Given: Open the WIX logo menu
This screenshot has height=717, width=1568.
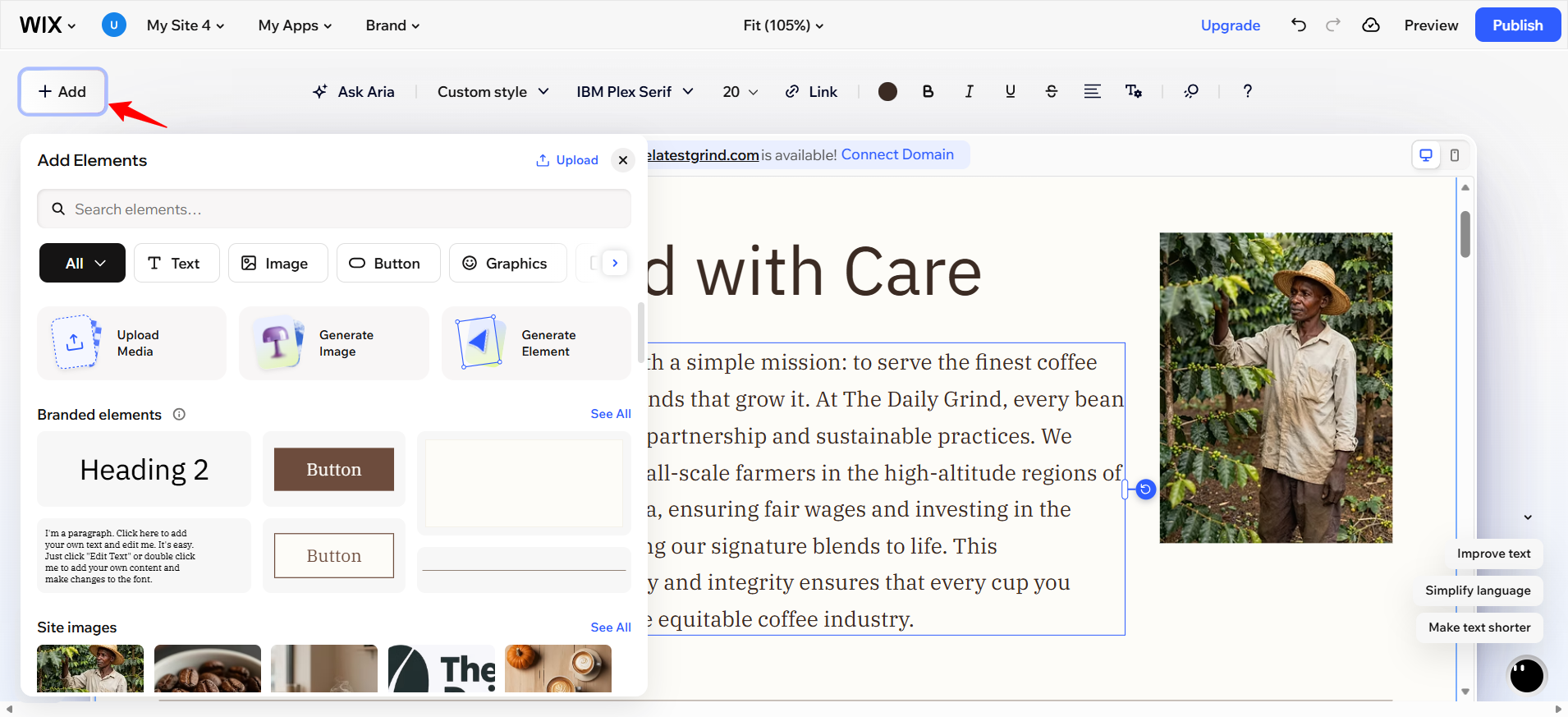Looking at the screenshot, I should 48,25.
